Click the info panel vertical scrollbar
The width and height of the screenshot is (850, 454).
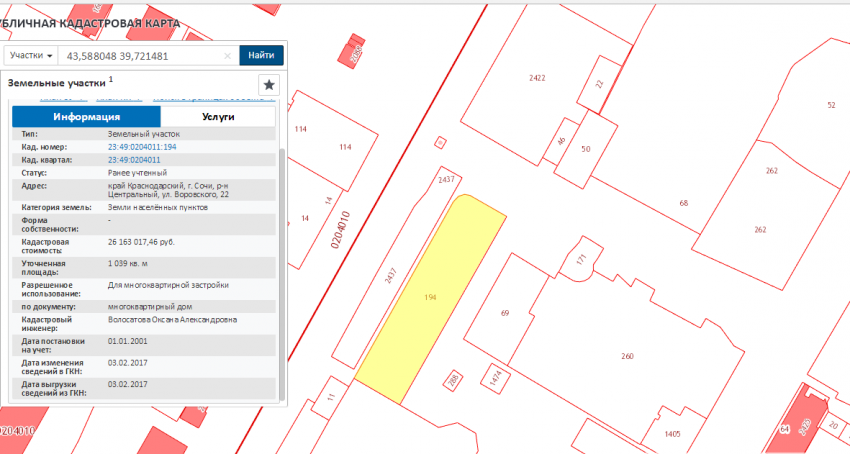tap(281, 270)
